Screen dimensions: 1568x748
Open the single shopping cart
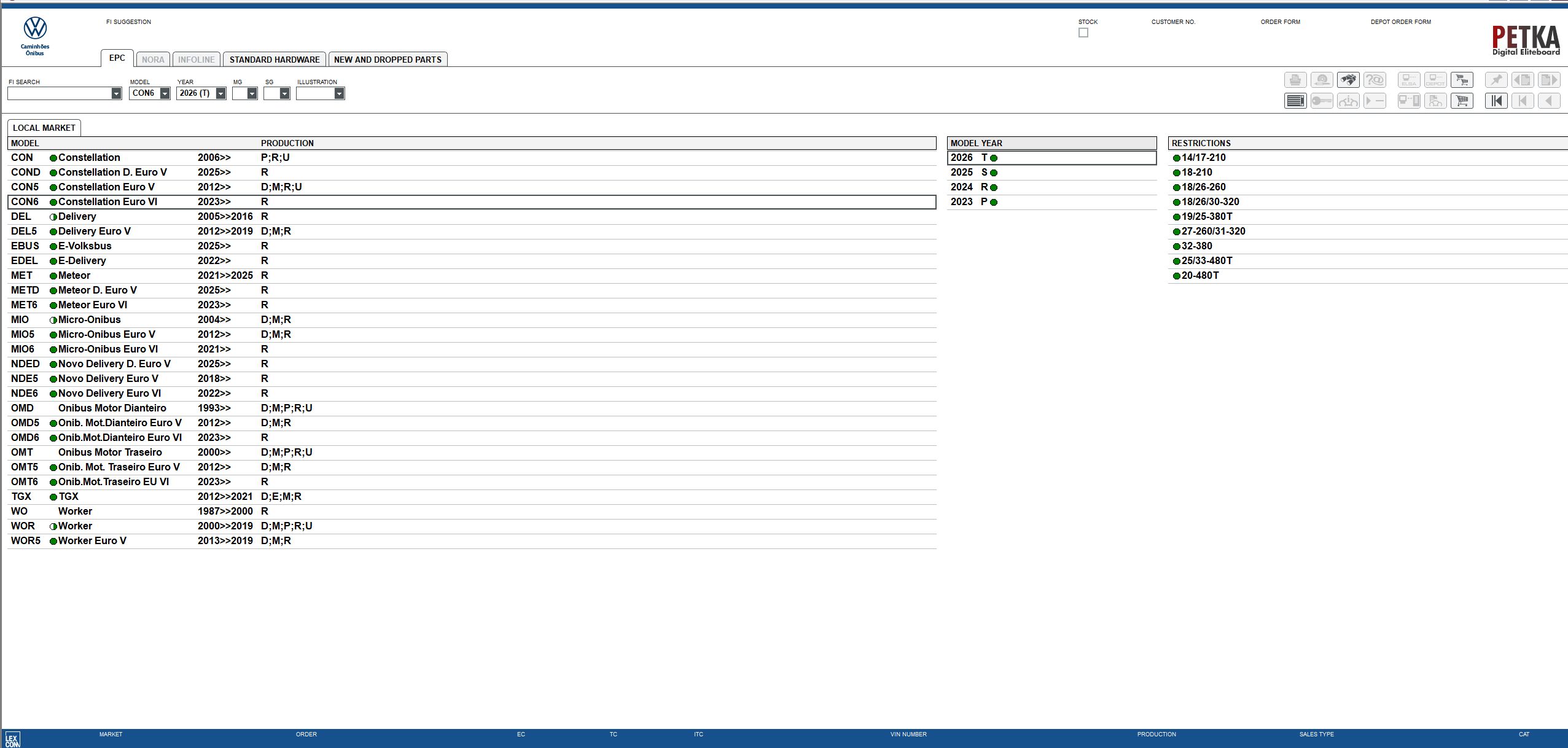(x=1462, y=101)
